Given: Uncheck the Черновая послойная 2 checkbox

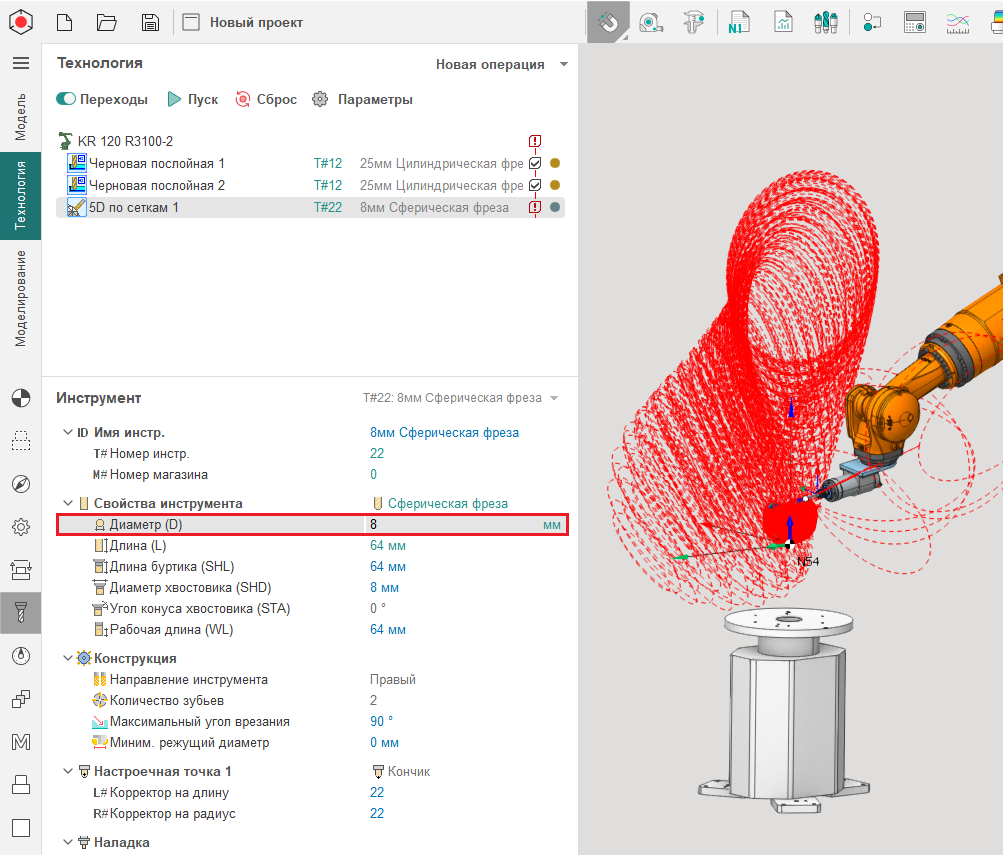Looking at the screenshot, I should point(535,185).
